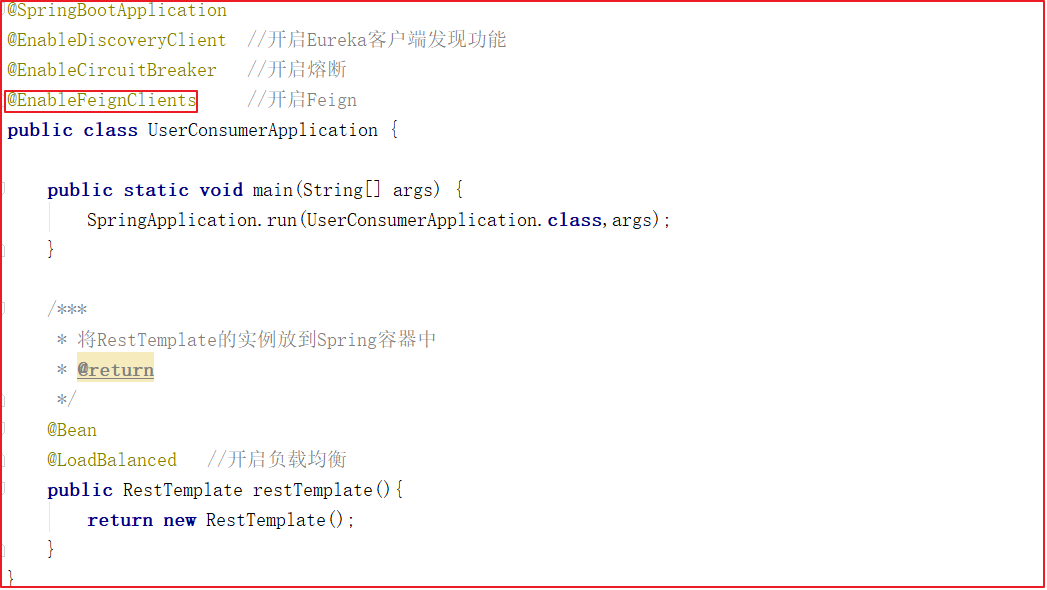Click the highlighted @EnableFeignClients annotation

pos(102,100)
